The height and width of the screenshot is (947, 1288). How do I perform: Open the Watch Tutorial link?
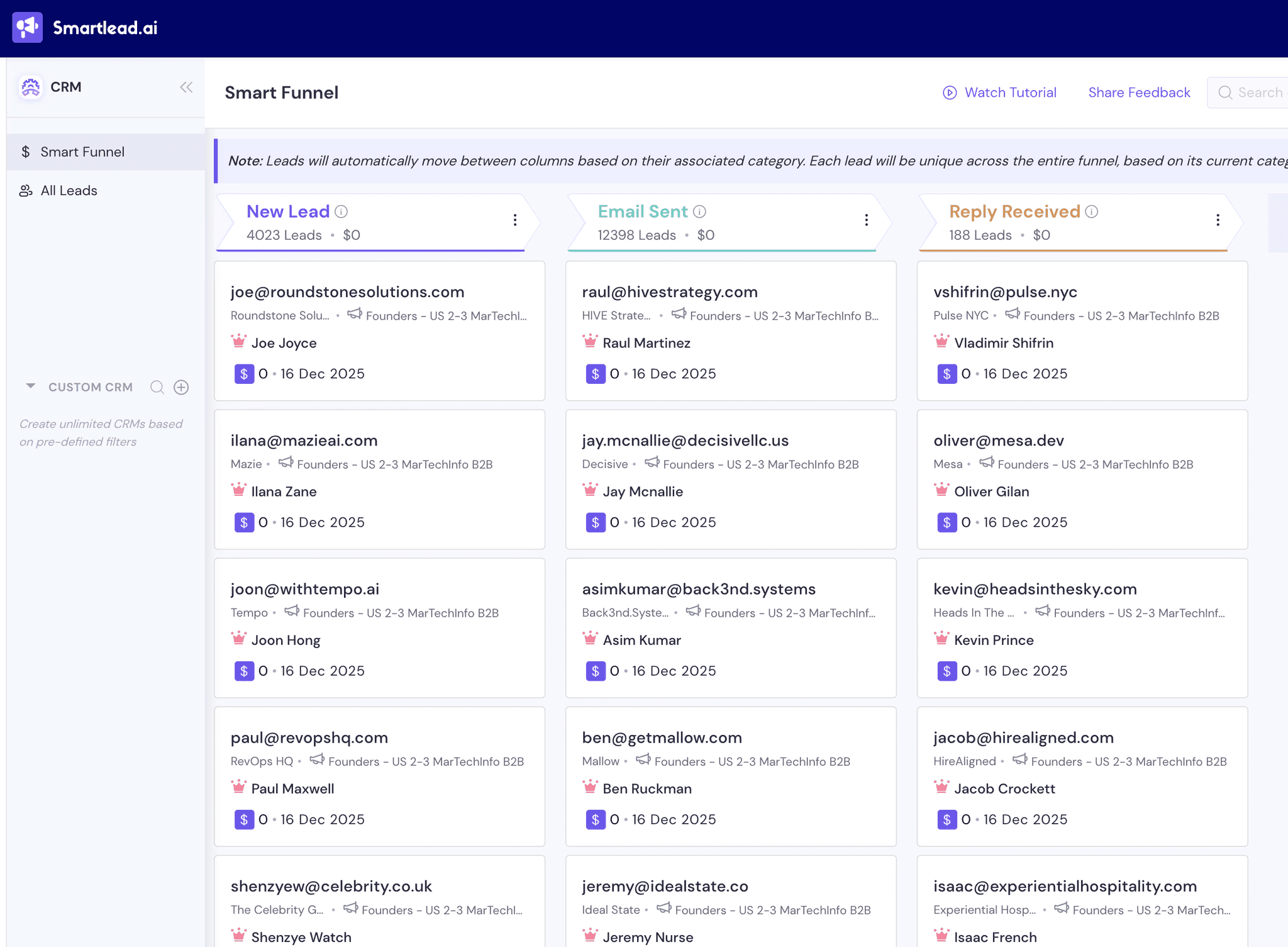(1010, 92)
